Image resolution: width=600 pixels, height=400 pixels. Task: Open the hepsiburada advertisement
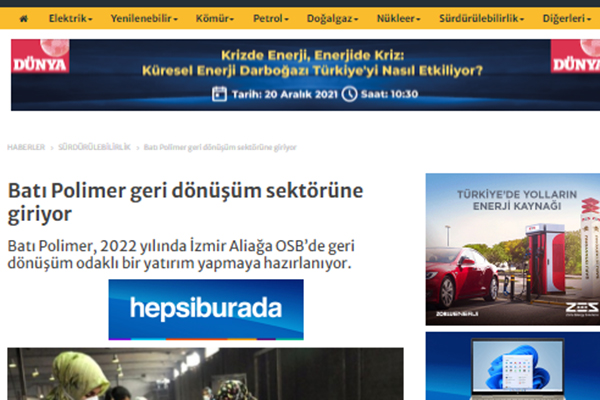(206, 309)
